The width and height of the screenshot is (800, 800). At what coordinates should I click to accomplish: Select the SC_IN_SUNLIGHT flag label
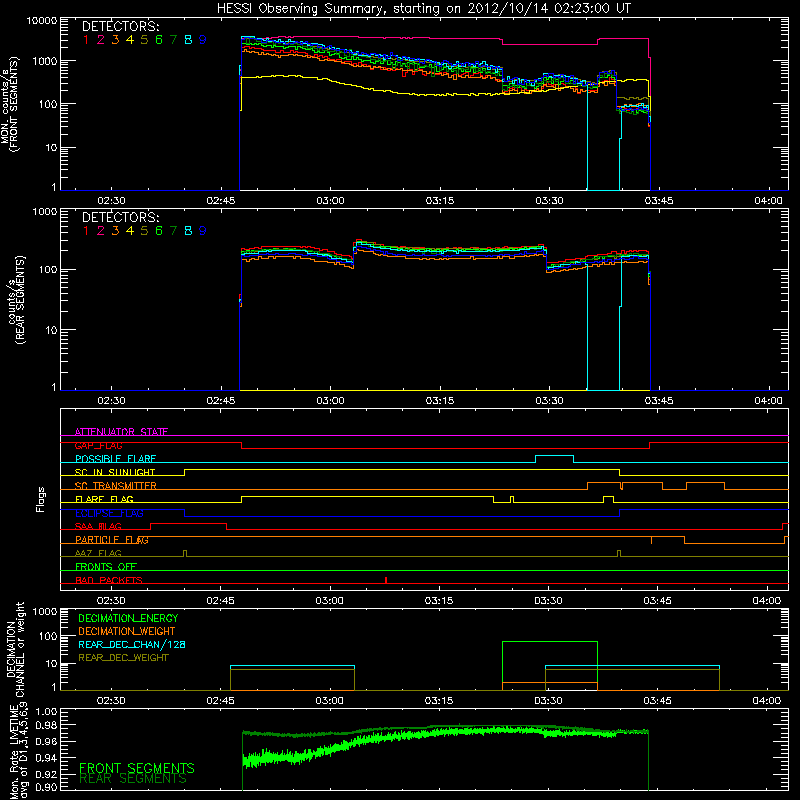click(x=115, y=472)
